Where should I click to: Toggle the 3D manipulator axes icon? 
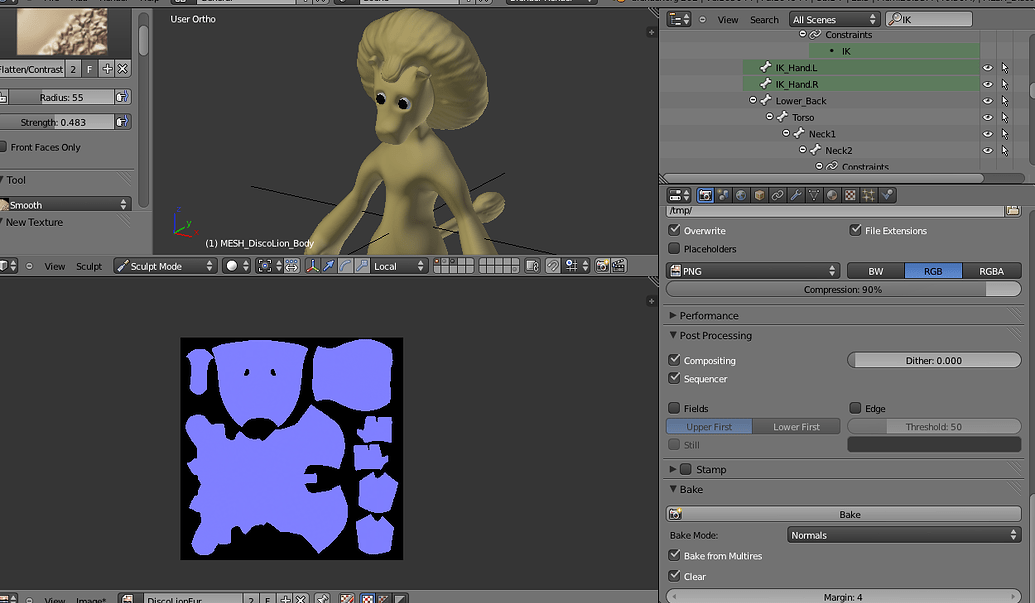click(312, 266)
